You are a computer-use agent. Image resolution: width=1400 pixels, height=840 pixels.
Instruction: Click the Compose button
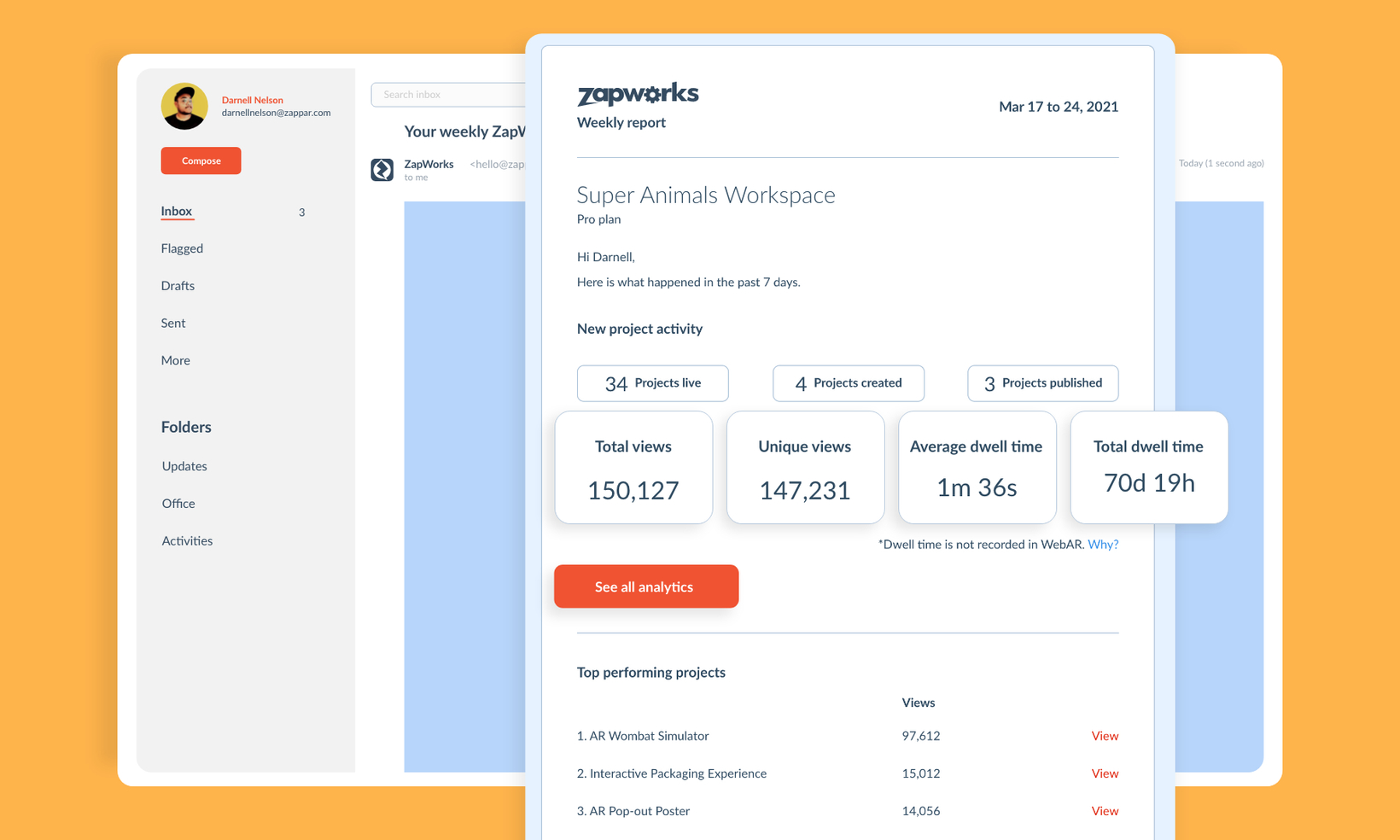(201, 160)
